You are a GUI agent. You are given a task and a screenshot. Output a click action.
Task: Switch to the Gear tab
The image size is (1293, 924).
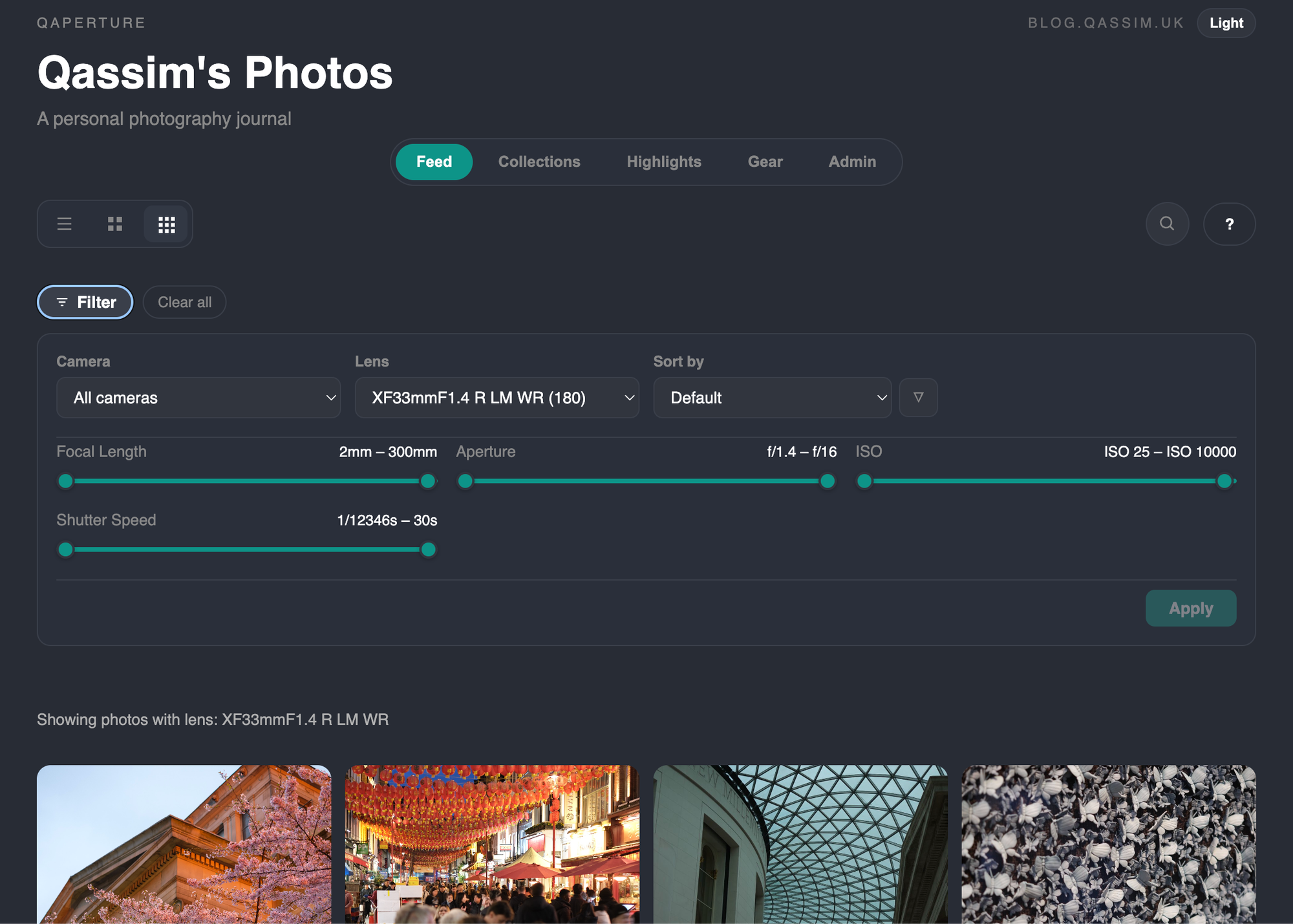(765, 162)
